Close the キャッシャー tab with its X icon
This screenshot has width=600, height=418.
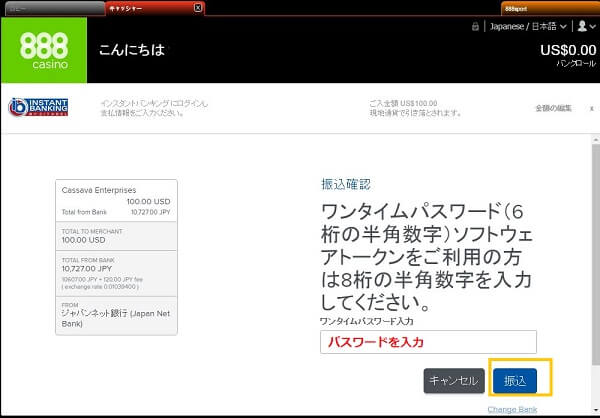pos(197,7)
